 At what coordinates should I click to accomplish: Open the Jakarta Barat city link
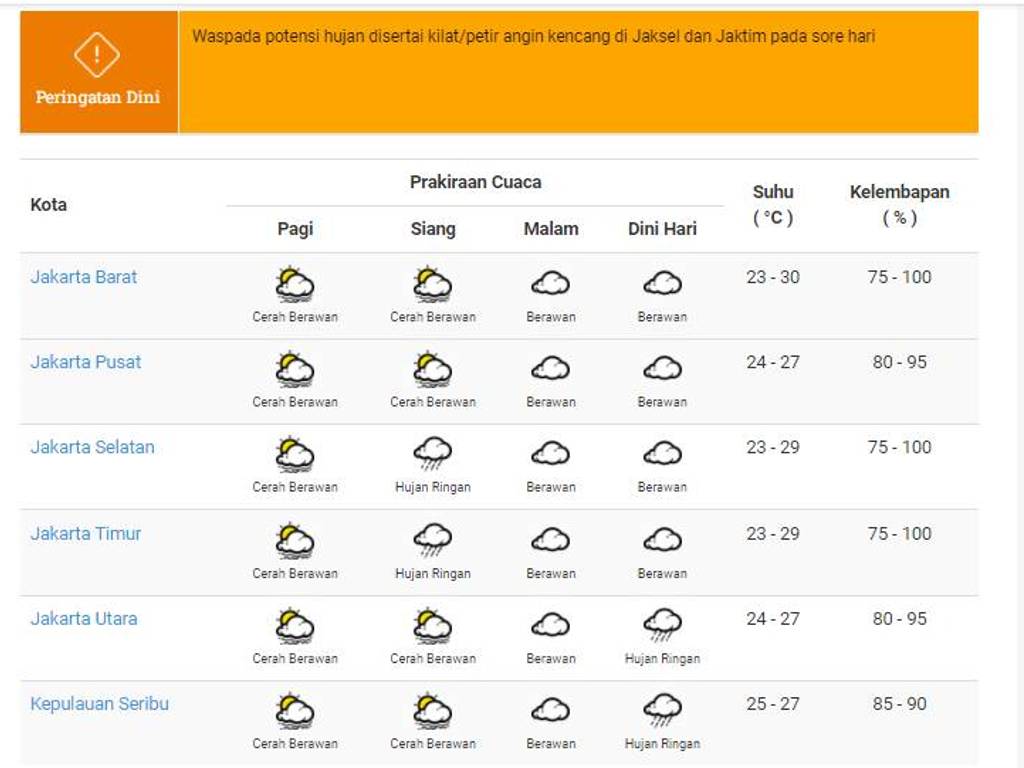click(84, 277)
